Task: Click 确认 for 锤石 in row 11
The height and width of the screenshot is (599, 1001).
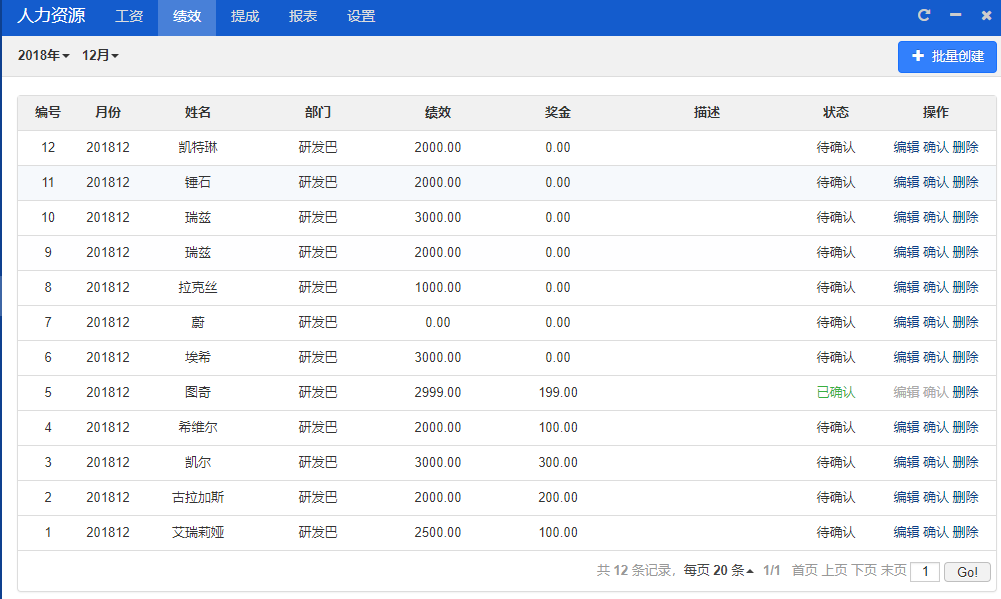Action: pyautogui.click(x=936, y=183)
